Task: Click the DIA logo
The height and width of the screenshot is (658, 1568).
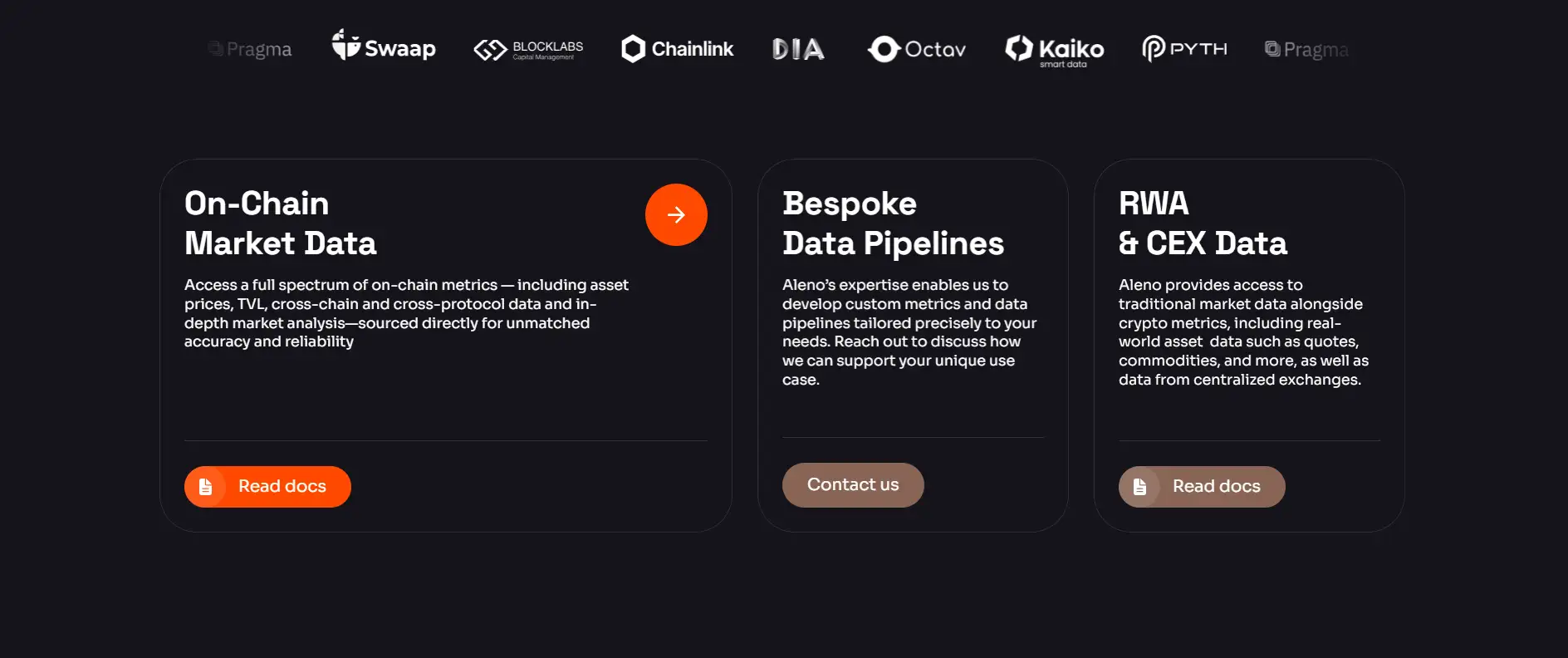Action: pyautogui.click(x=798, y=50)
